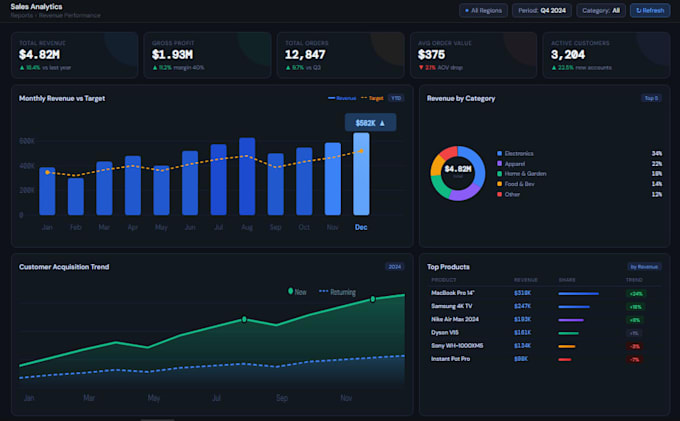
Task: Click the Avg Order Value red down-arrow icon
Action: (421, 68)
